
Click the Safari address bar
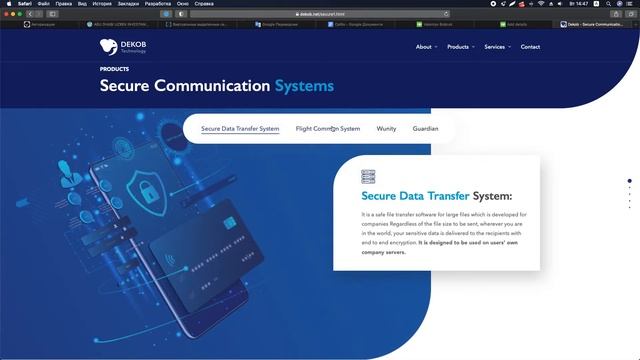tap(320, 14)
